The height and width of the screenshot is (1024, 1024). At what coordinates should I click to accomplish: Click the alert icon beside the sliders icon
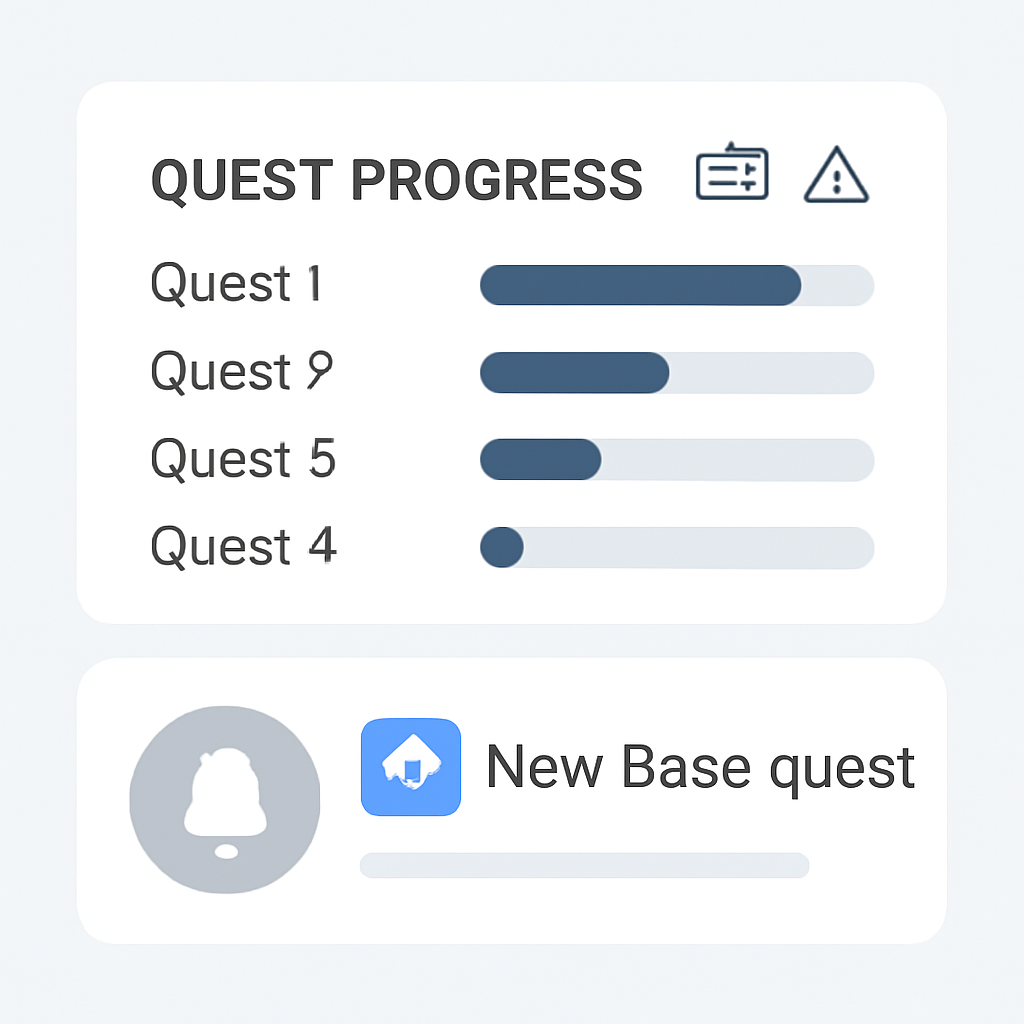pyautogui.click(x=836, y=177)
